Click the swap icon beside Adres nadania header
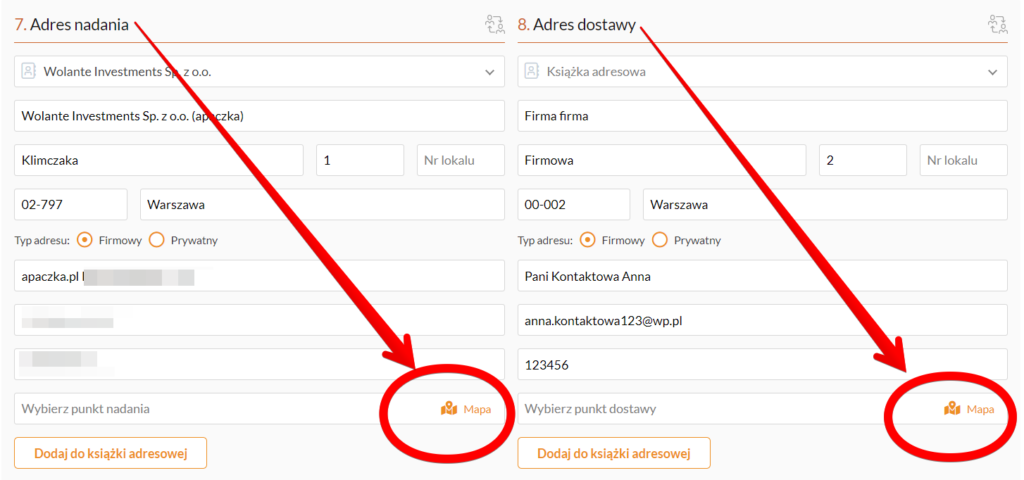 [x=494, y=25]
